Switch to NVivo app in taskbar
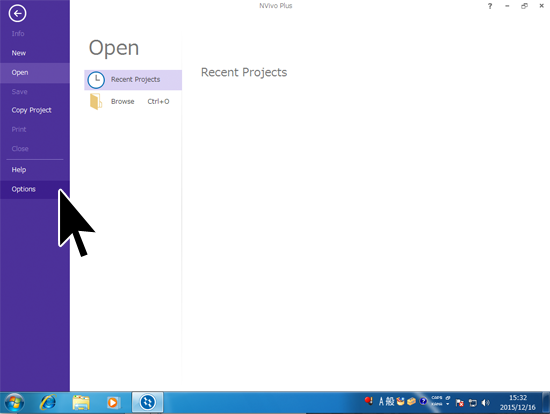Image resolution: width=550 pixels, height=414 pixels. 147,402
